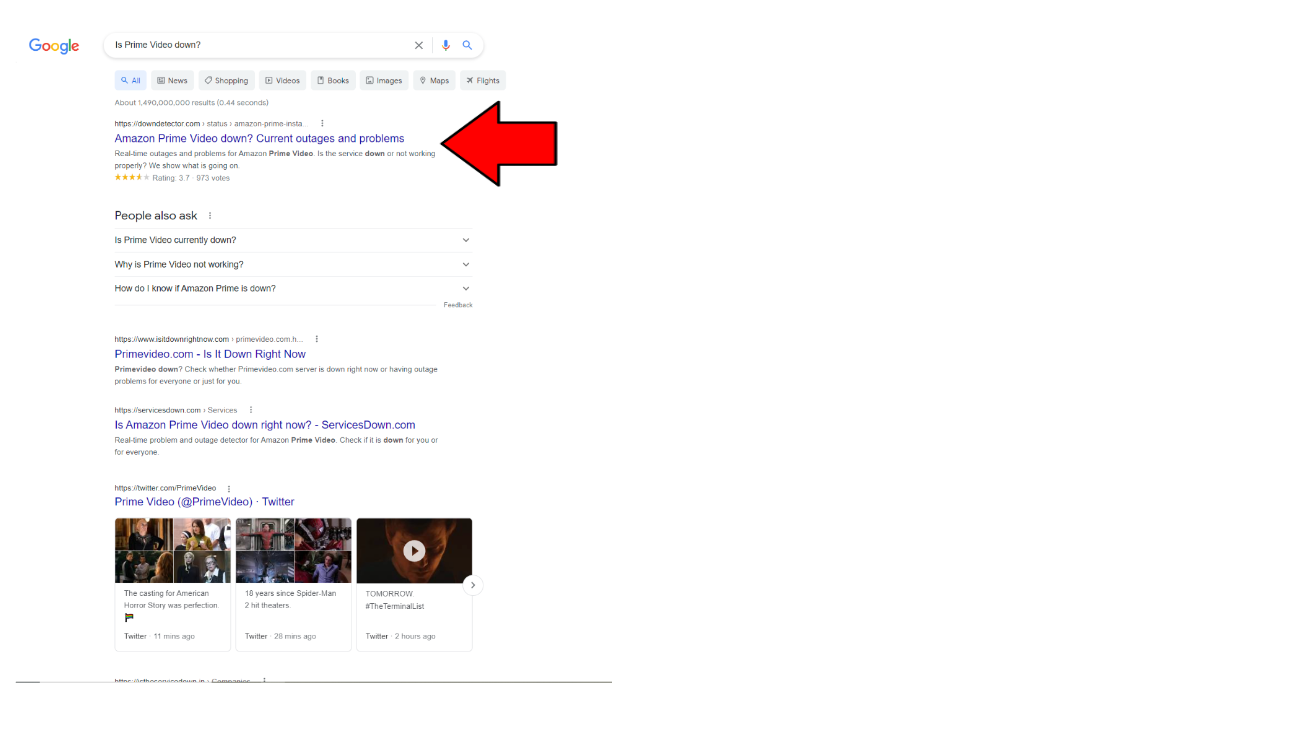The image size is (1300, 729).
Task: Open options for the twitter.com/PrimeVideo result
Action: 229,488
